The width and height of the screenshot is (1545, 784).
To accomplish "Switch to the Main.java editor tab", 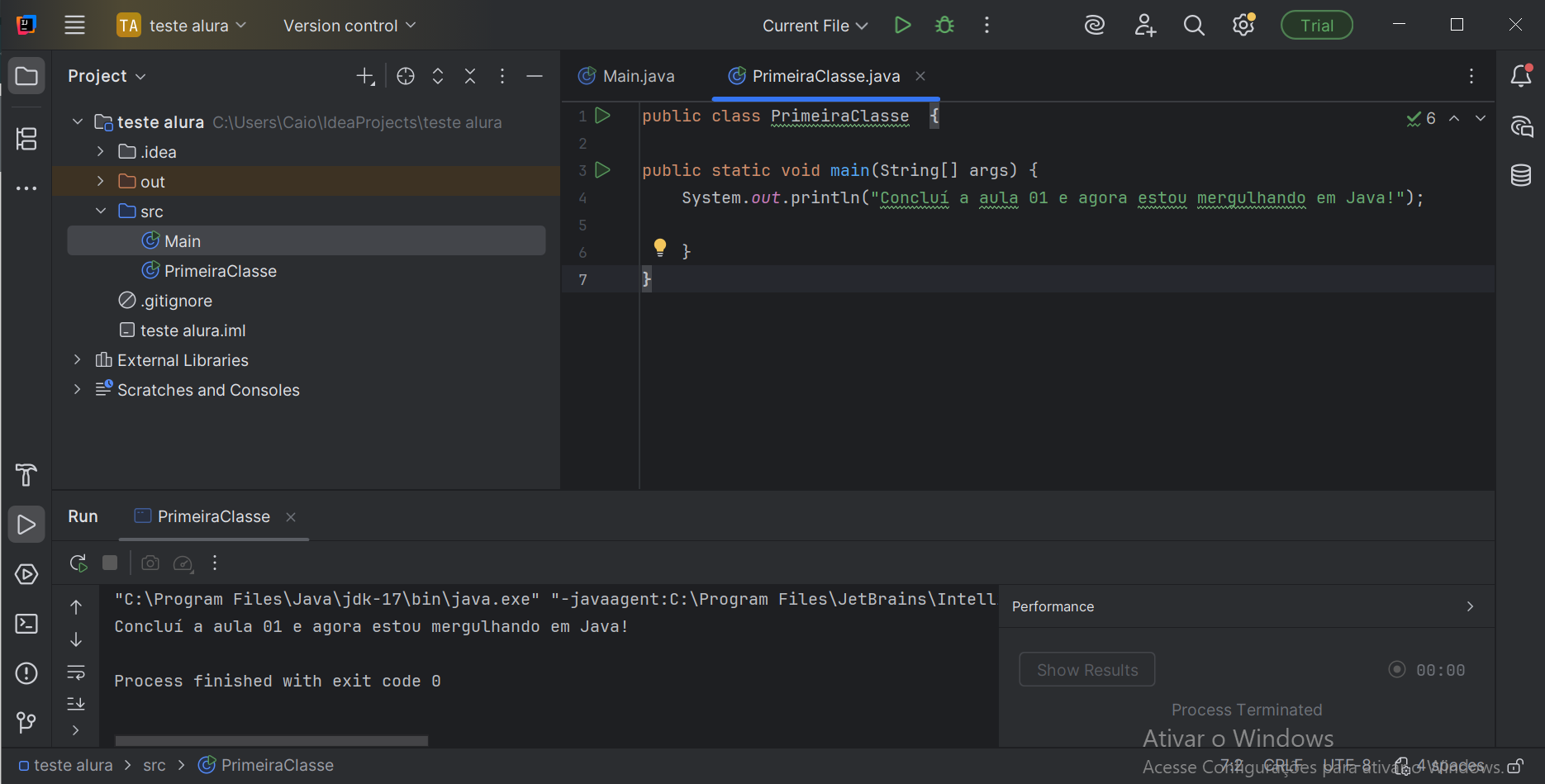I will [638, 76].
